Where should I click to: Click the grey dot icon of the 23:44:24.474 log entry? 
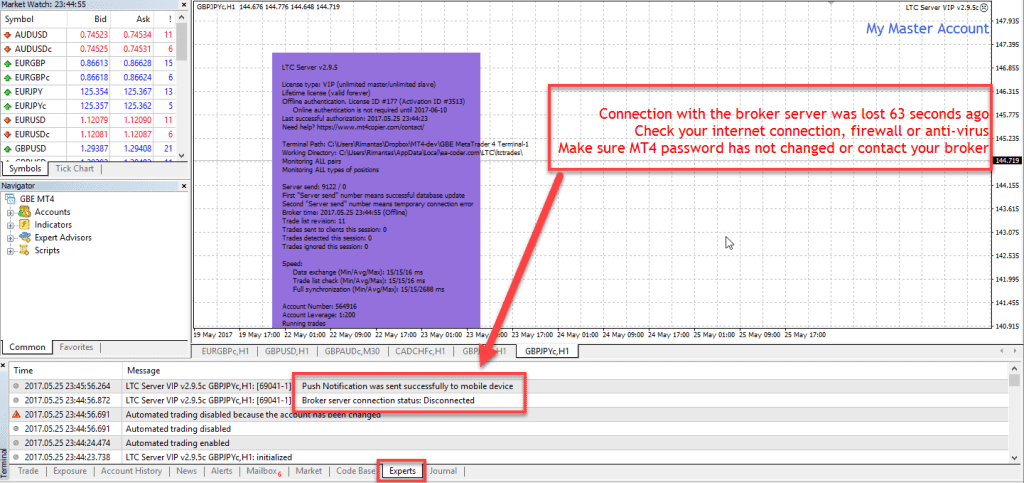coord(16,443)
